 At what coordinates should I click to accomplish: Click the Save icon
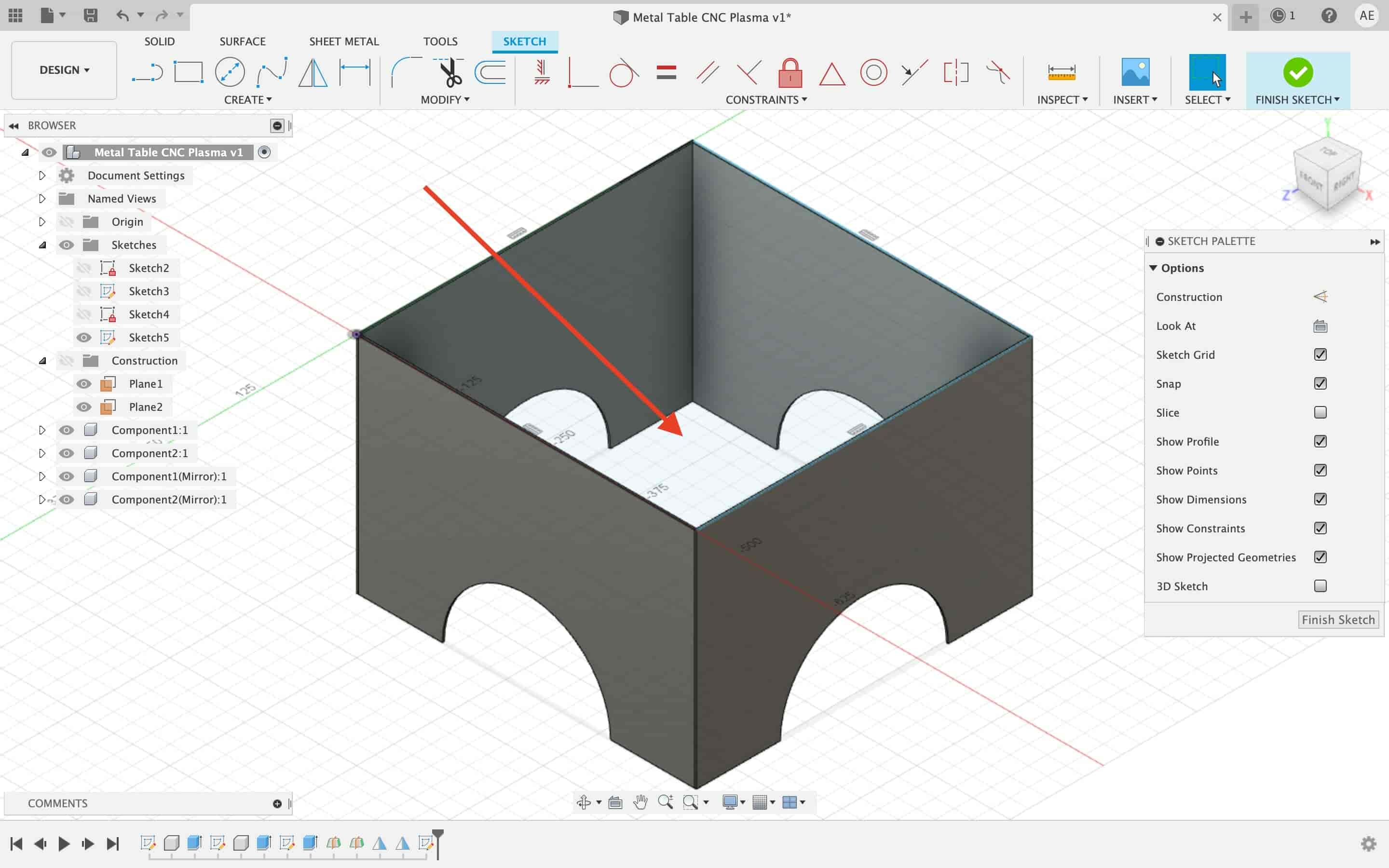[90, 15]
